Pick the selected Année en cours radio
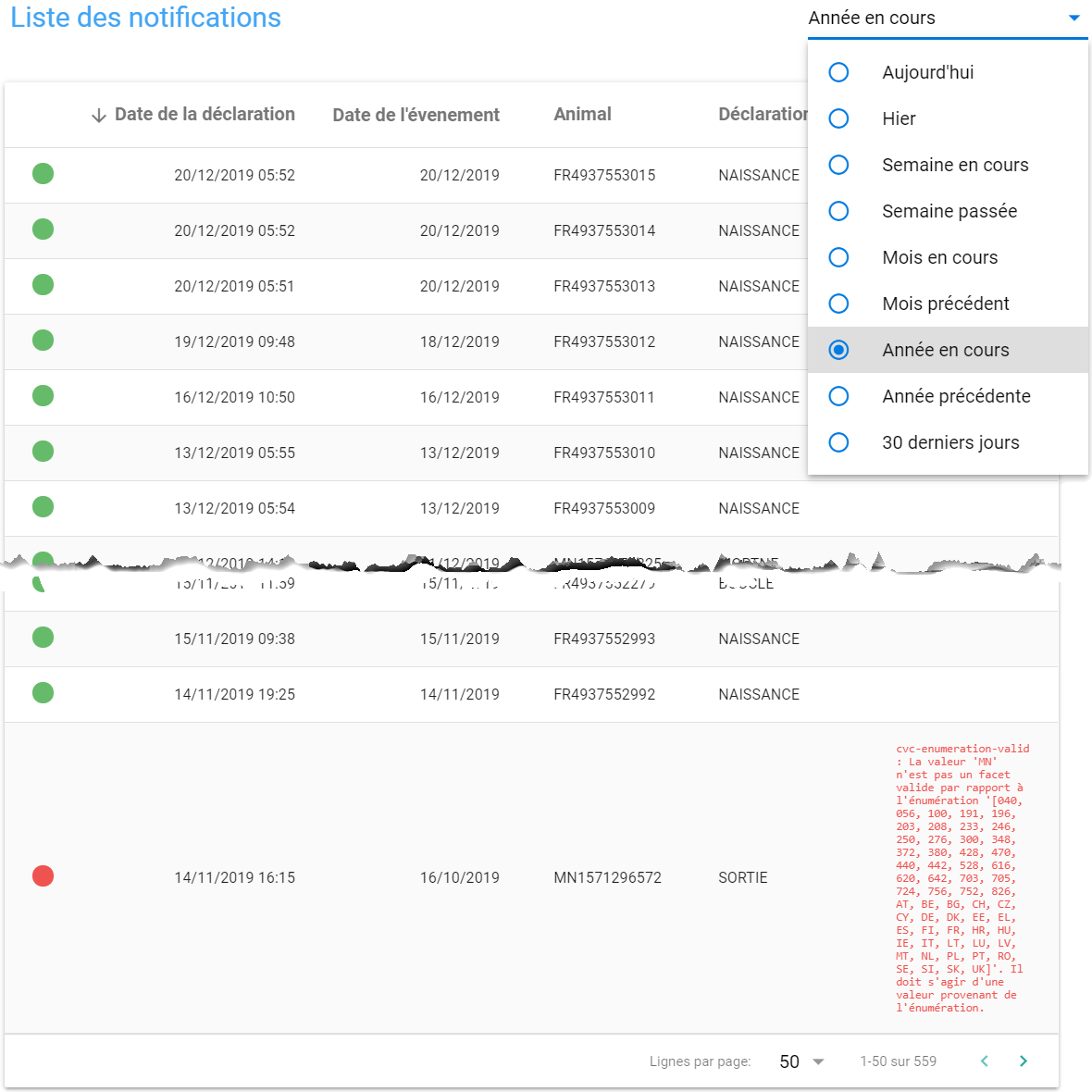 (x=838, y=350)
